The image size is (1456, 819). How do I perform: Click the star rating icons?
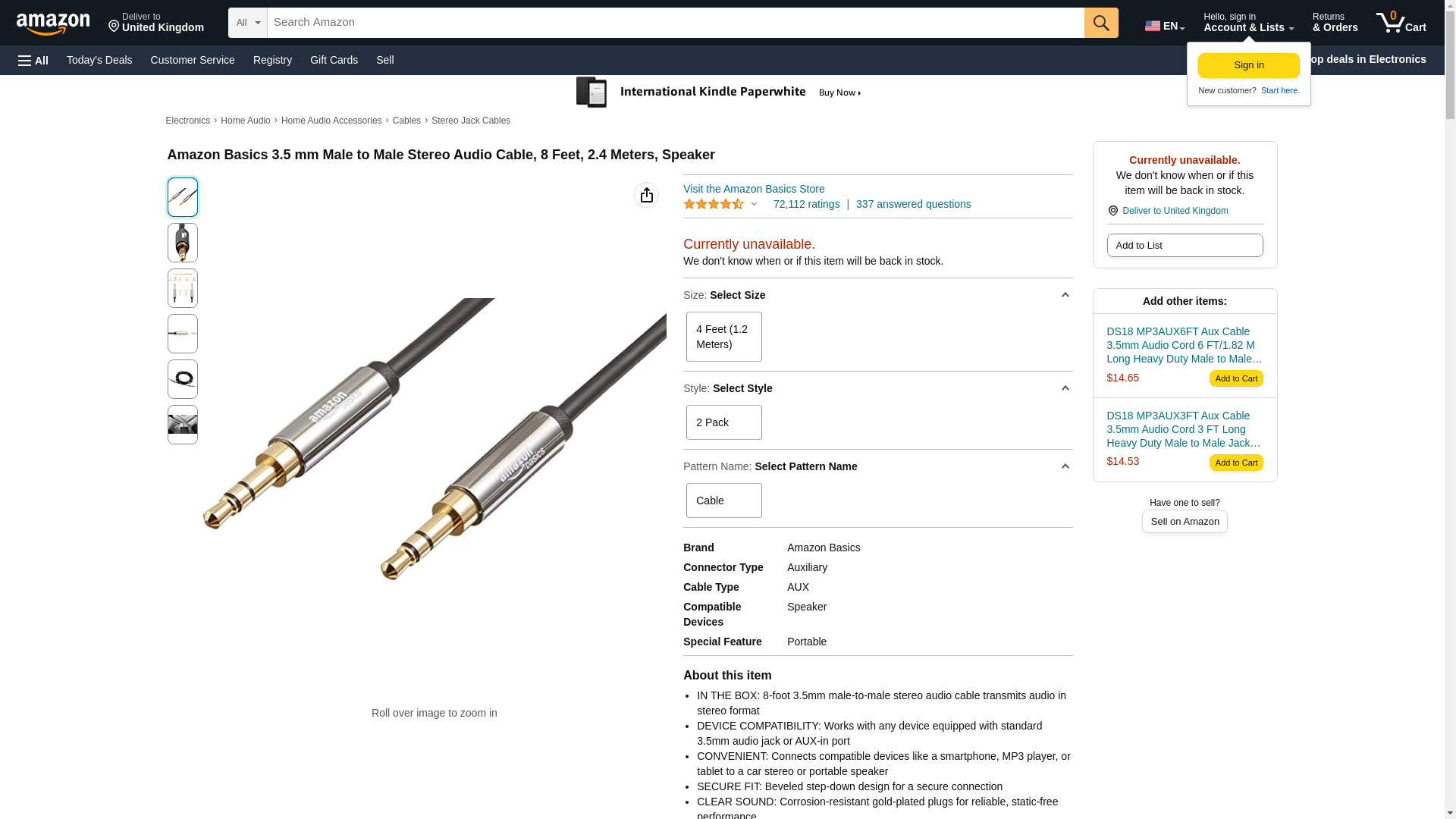pyautogui.click(x=714, y=204)
